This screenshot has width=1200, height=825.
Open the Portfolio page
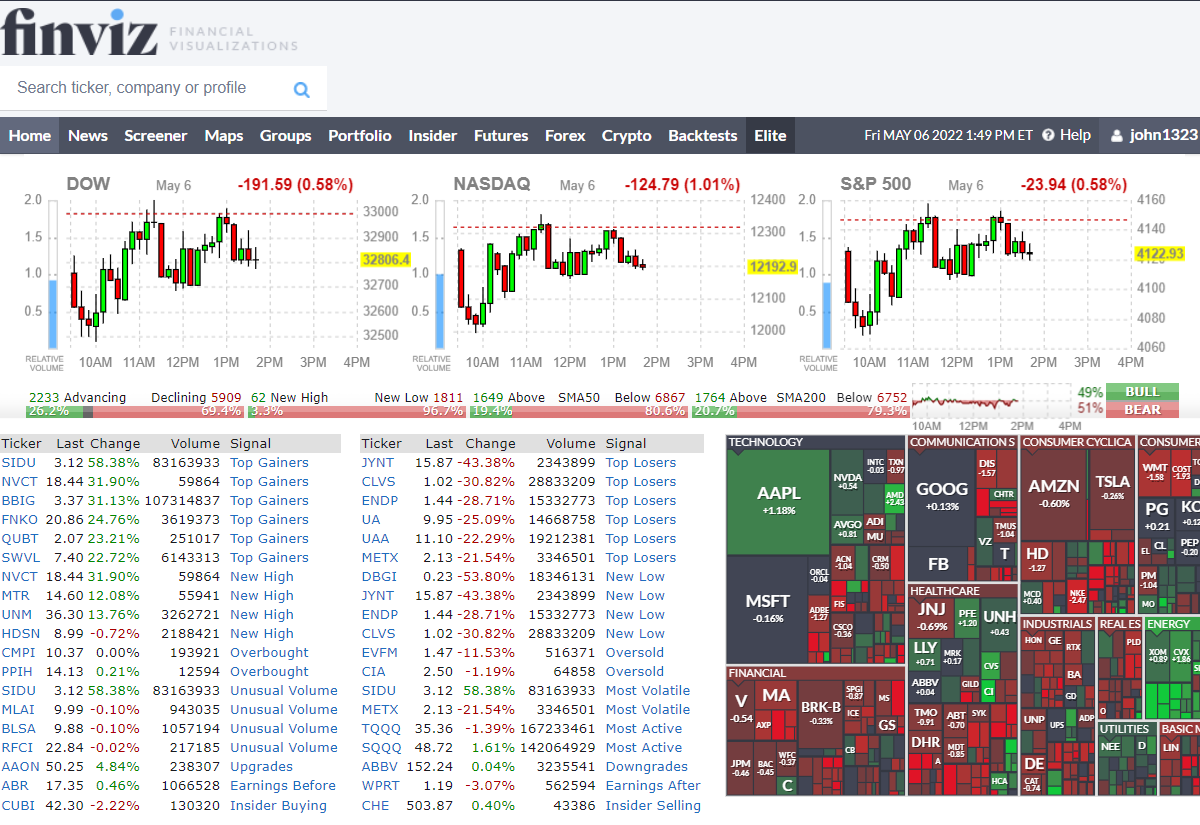[360, 135]
